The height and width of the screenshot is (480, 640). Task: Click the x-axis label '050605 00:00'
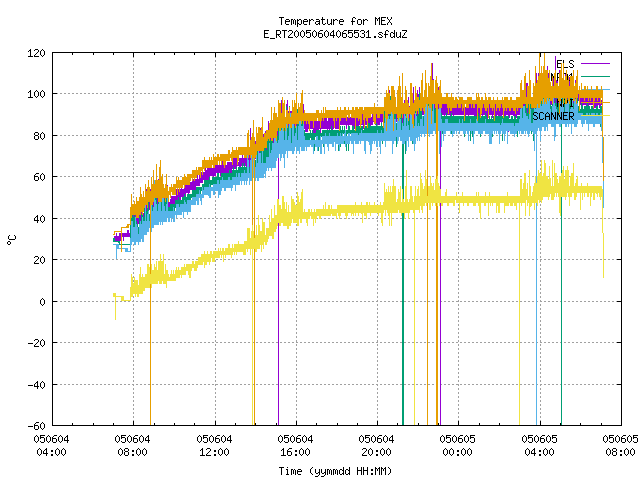tap(458, 446)
